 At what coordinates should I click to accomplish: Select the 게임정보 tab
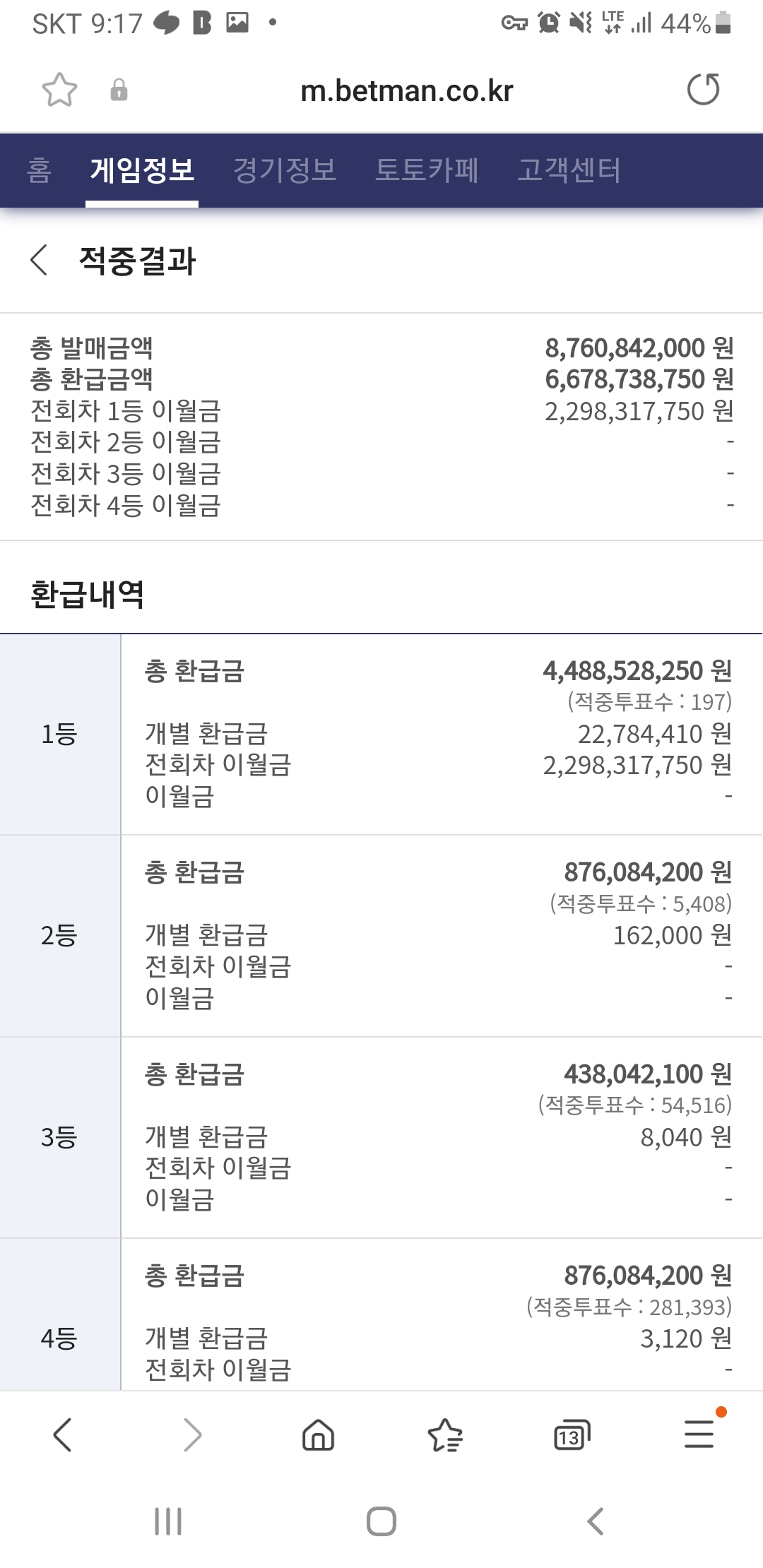(x=142, y=170)
